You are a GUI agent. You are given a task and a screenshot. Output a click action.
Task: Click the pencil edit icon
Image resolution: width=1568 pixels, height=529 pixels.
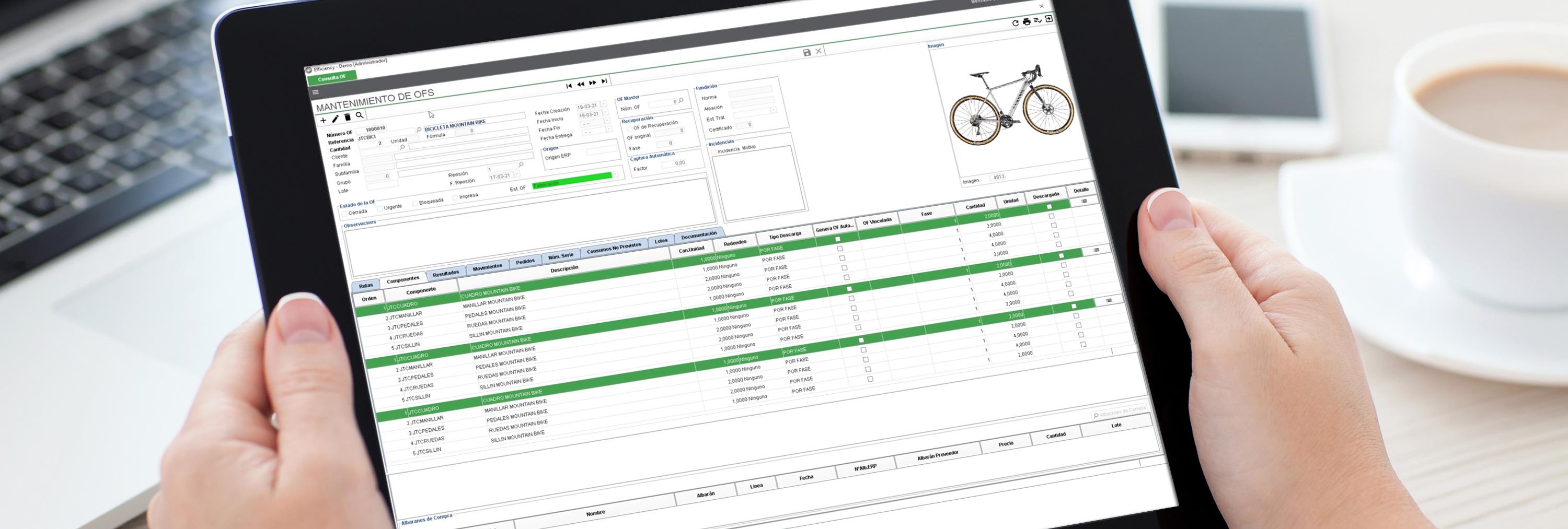point(335,119)
